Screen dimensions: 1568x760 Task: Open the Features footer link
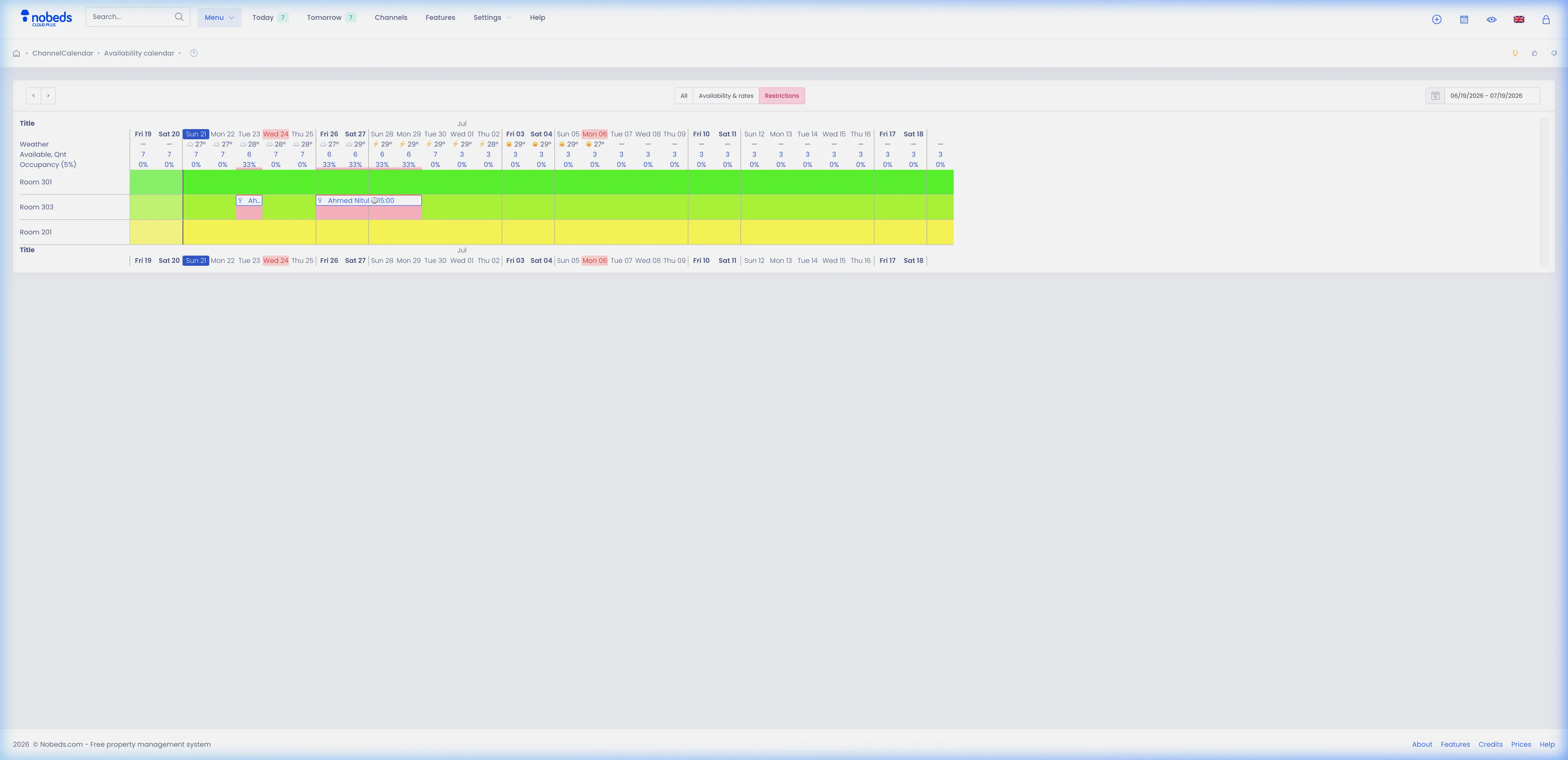point(1455,744)
